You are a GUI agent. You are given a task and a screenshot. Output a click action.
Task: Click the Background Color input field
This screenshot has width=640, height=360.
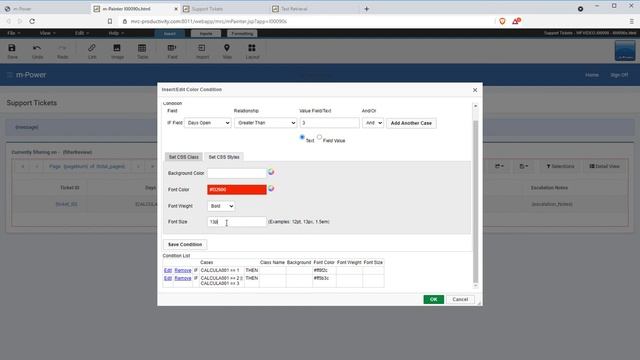click(x=237, y=173)
